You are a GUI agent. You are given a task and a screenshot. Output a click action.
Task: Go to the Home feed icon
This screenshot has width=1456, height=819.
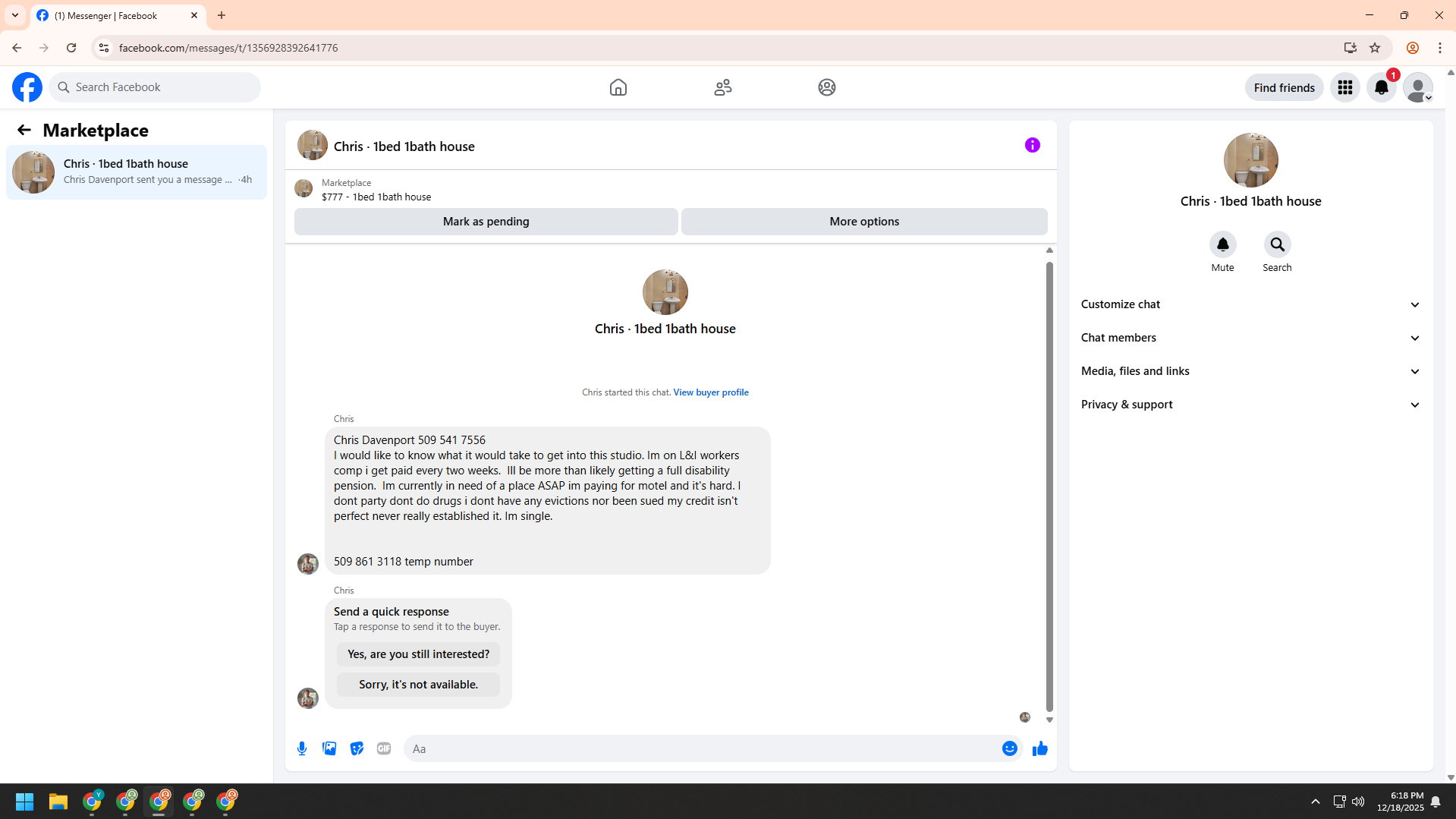(x=618, y=87)
